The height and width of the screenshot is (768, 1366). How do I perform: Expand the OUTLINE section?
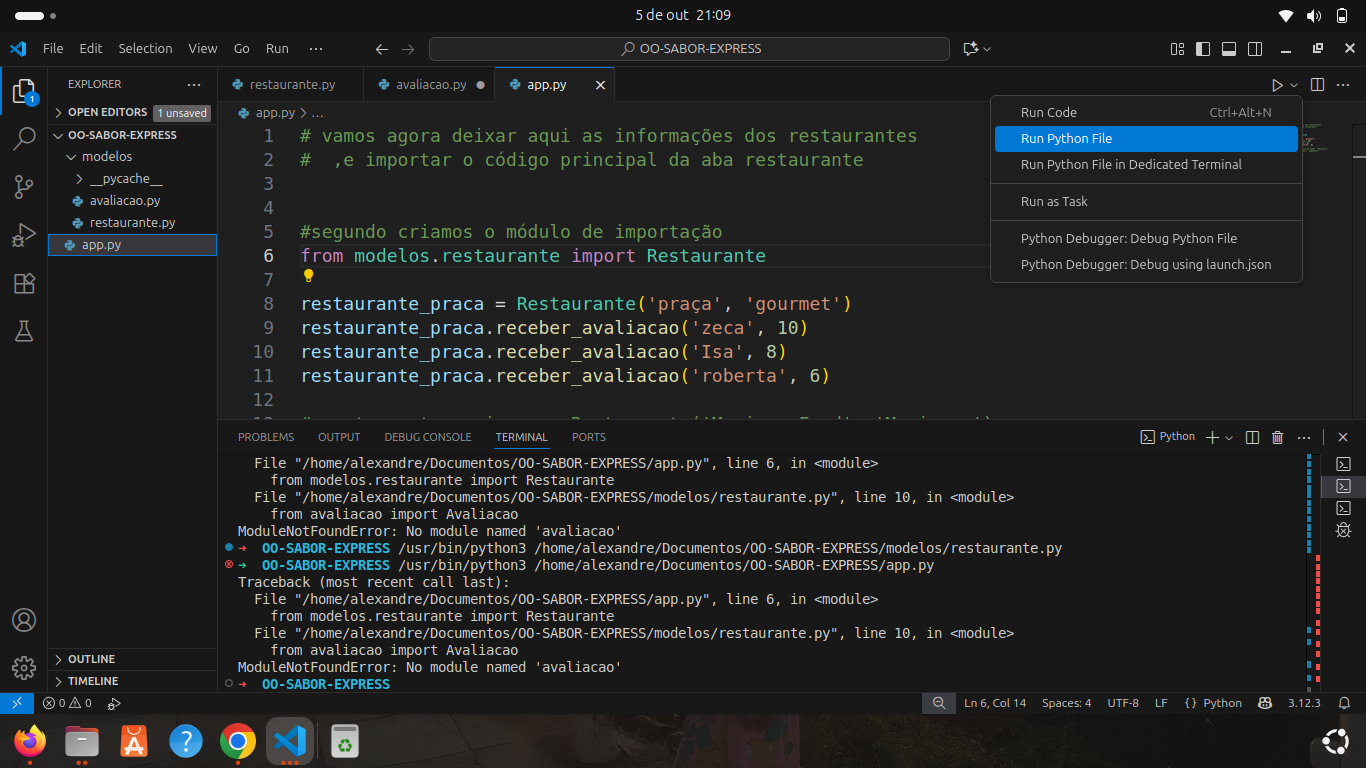click(91, 659)
